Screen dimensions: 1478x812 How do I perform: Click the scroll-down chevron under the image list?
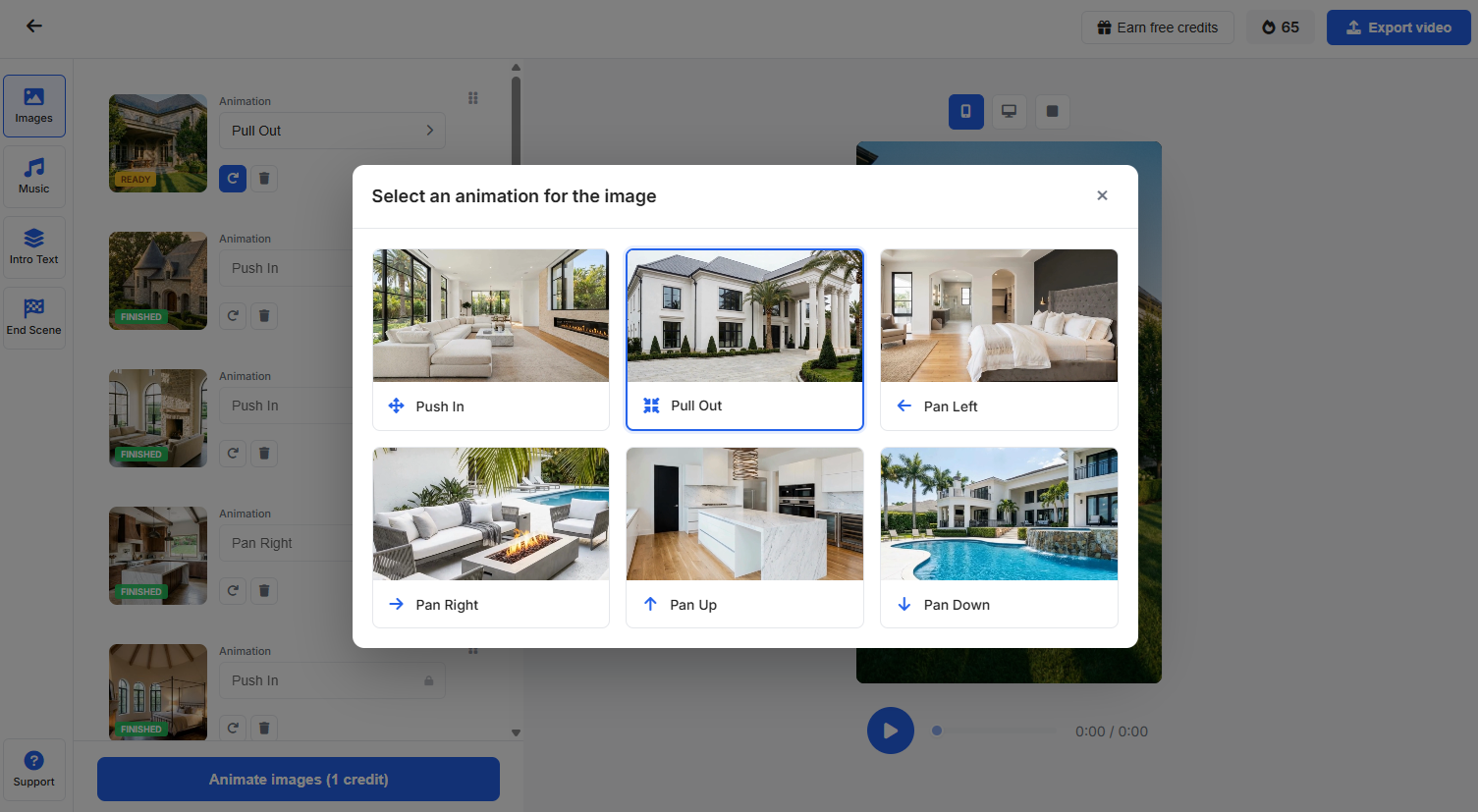[516, 732]
